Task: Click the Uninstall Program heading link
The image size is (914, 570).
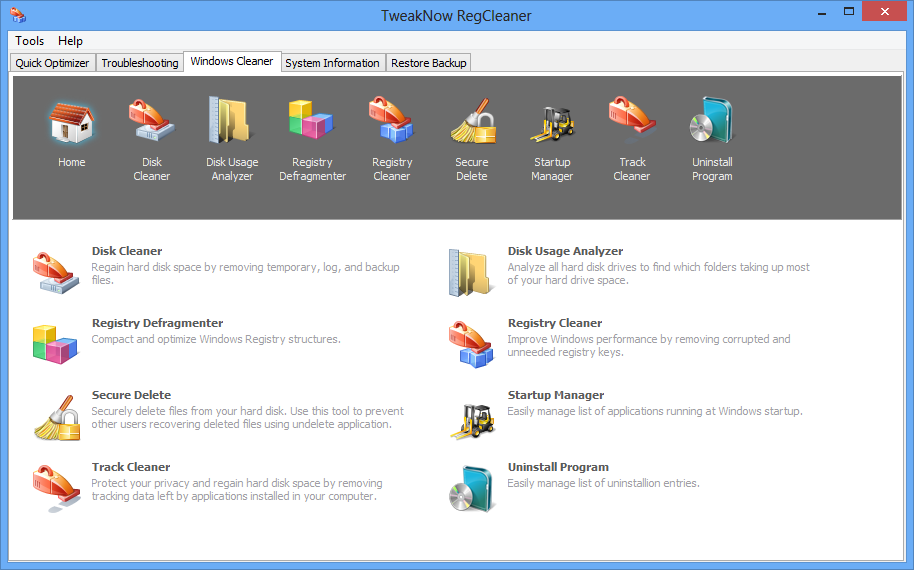Action: click(558, 467)
